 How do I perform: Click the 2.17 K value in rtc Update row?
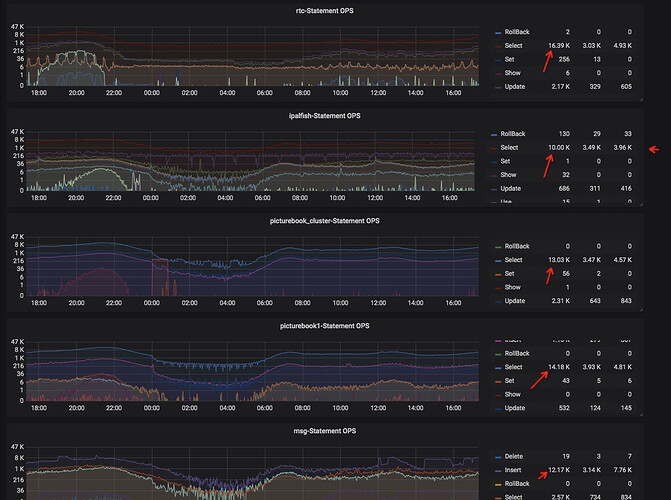click(x=561, y=86)
